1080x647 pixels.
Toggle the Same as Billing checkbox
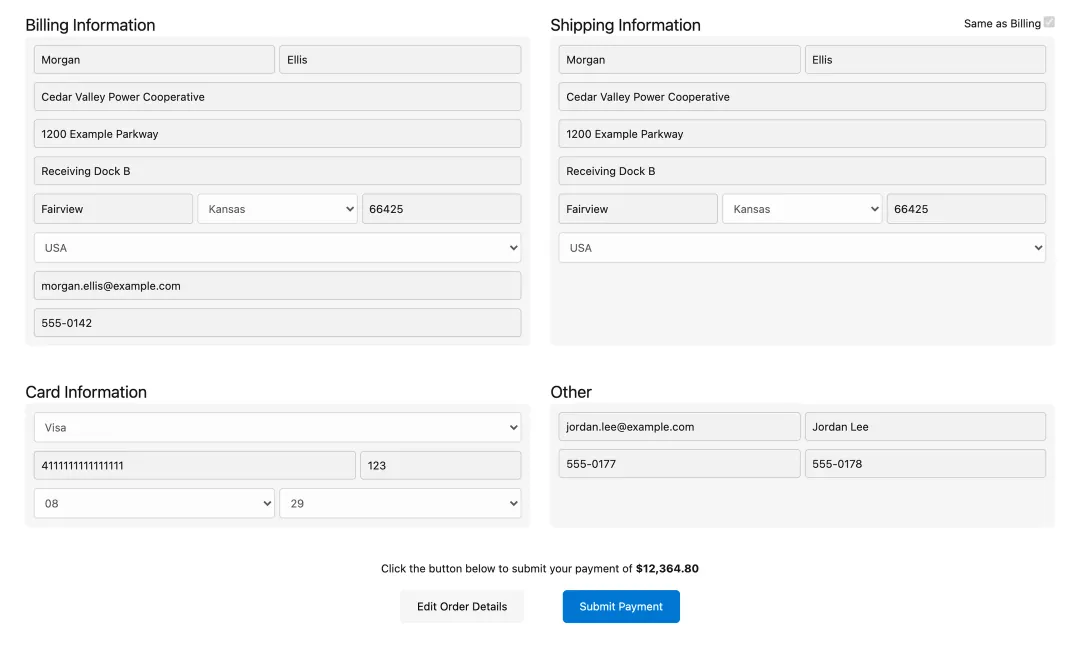click(1049, 22)
